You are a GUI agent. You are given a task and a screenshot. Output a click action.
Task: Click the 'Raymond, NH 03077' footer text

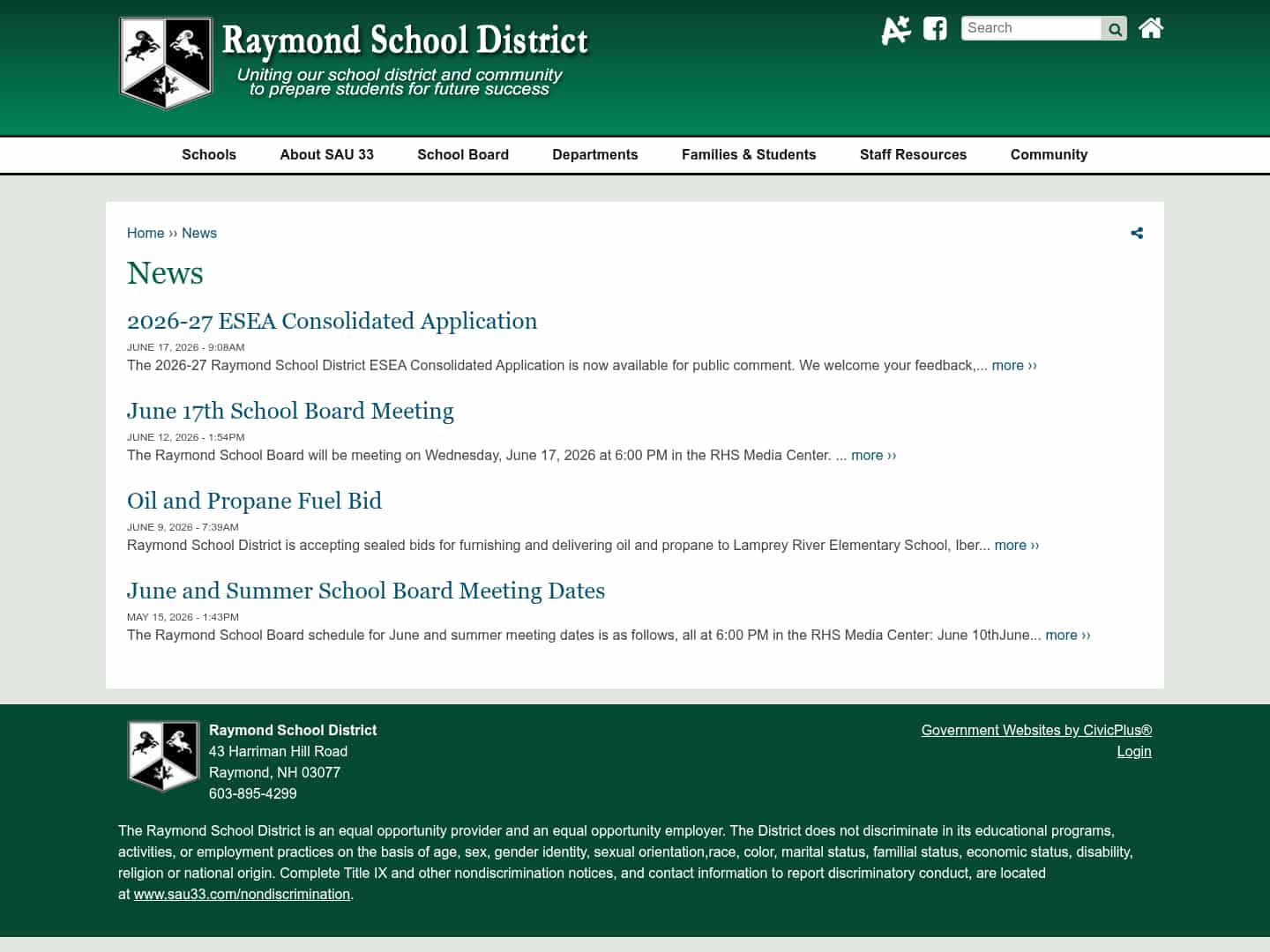tap(274, 772)
